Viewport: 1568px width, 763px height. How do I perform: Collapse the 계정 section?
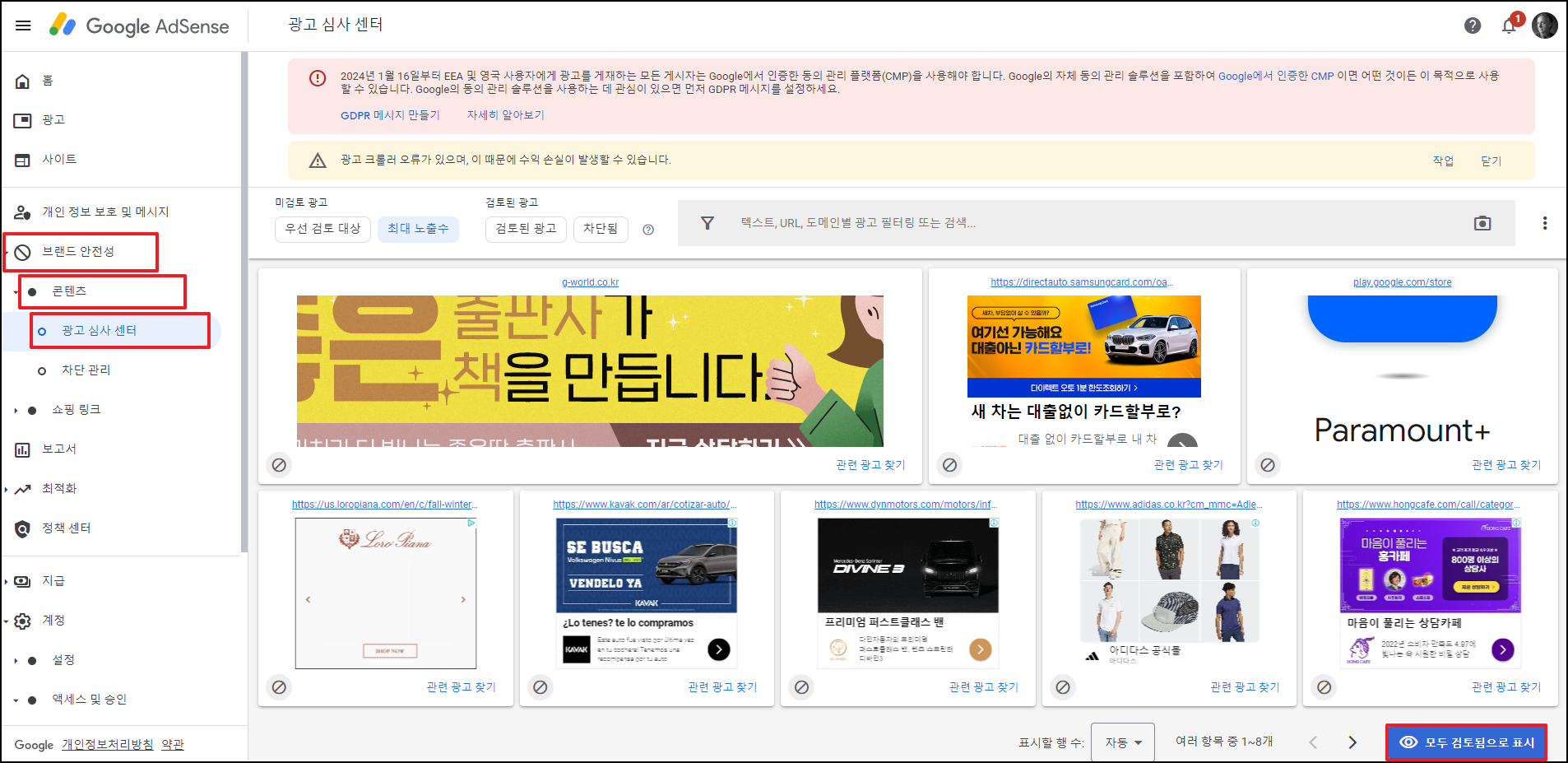[x=7, y=621]
